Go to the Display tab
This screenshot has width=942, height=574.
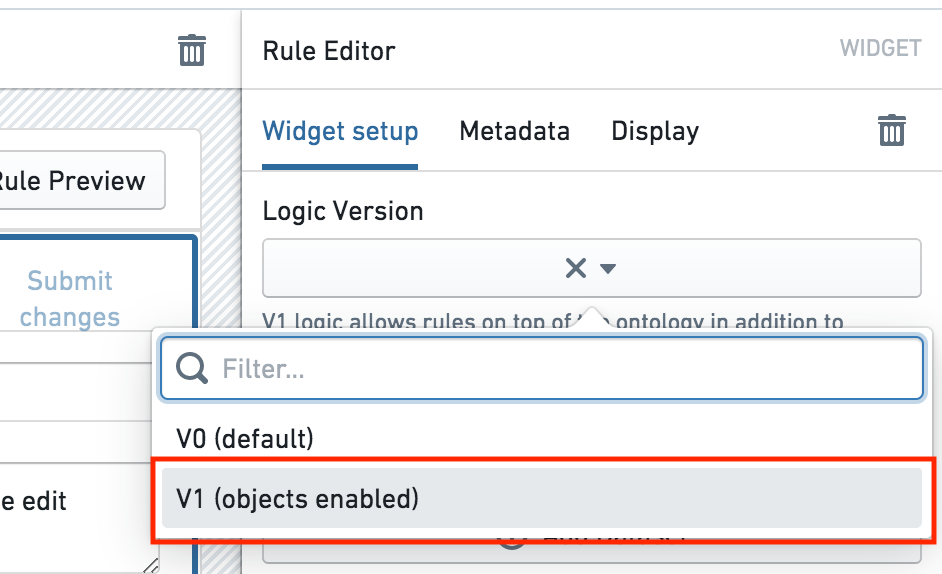[655, 131]
